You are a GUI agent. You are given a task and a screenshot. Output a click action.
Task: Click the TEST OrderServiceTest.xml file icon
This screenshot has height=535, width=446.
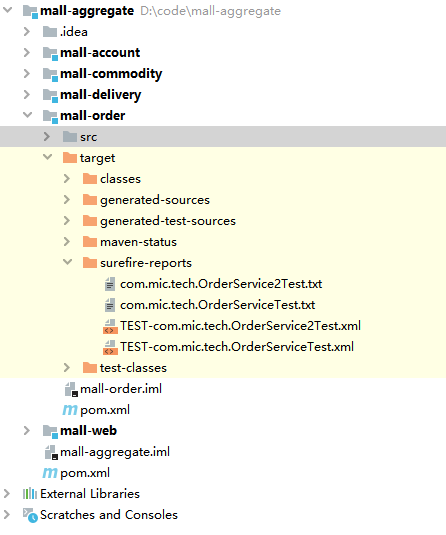click(110, 347)
